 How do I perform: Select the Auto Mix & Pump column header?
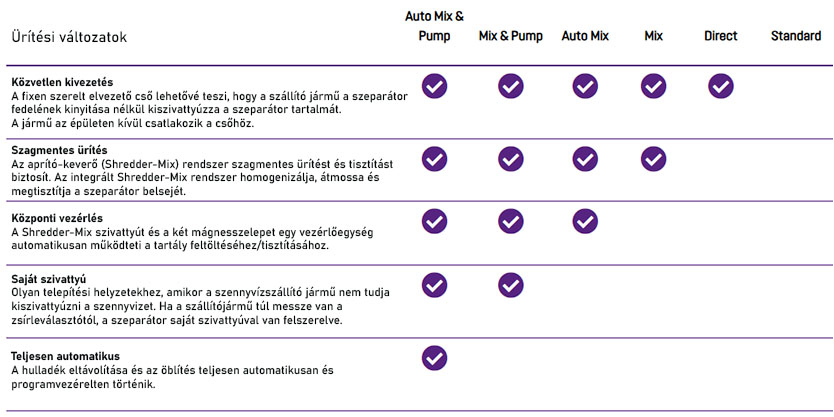(x=434, y=26)
